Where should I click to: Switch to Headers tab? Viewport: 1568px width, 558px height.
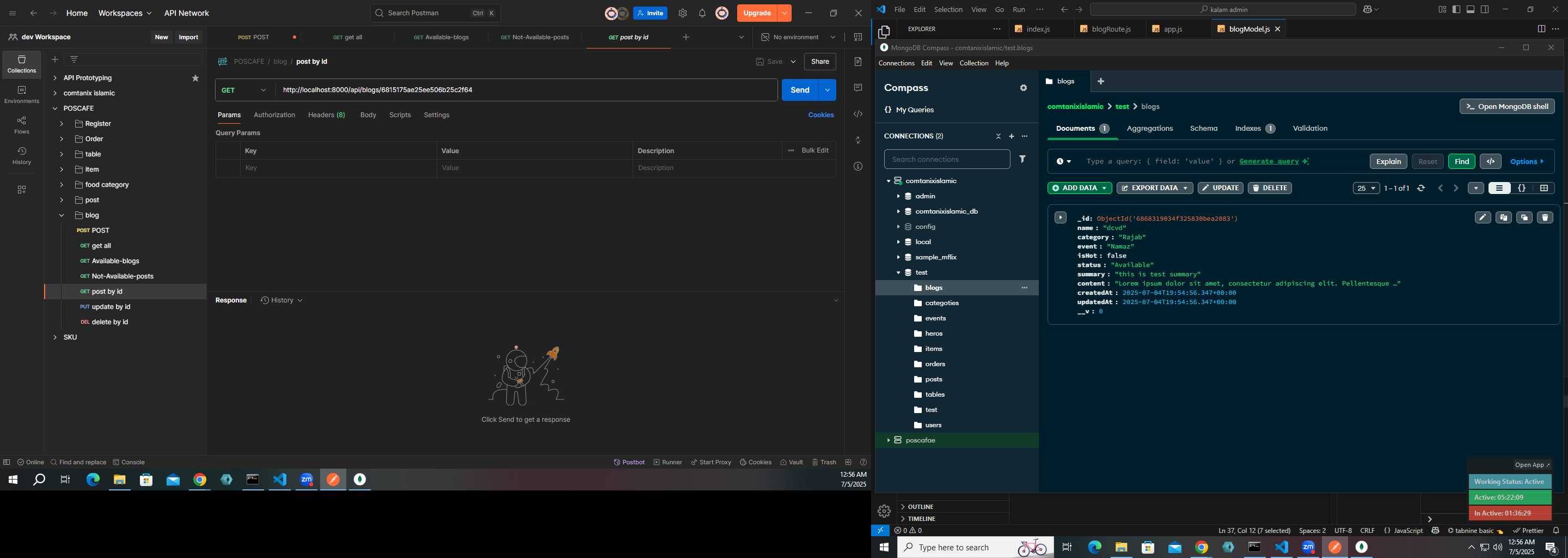click(326, 115)
